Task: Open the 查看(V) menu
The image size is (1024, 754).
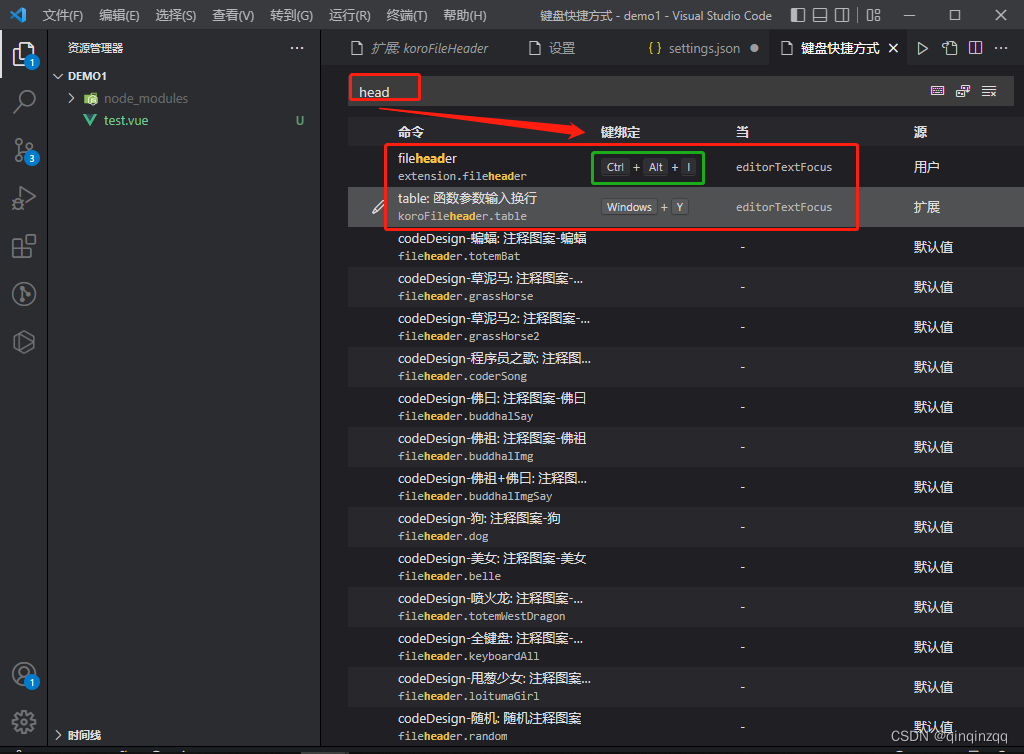Action: coord(233,15)
